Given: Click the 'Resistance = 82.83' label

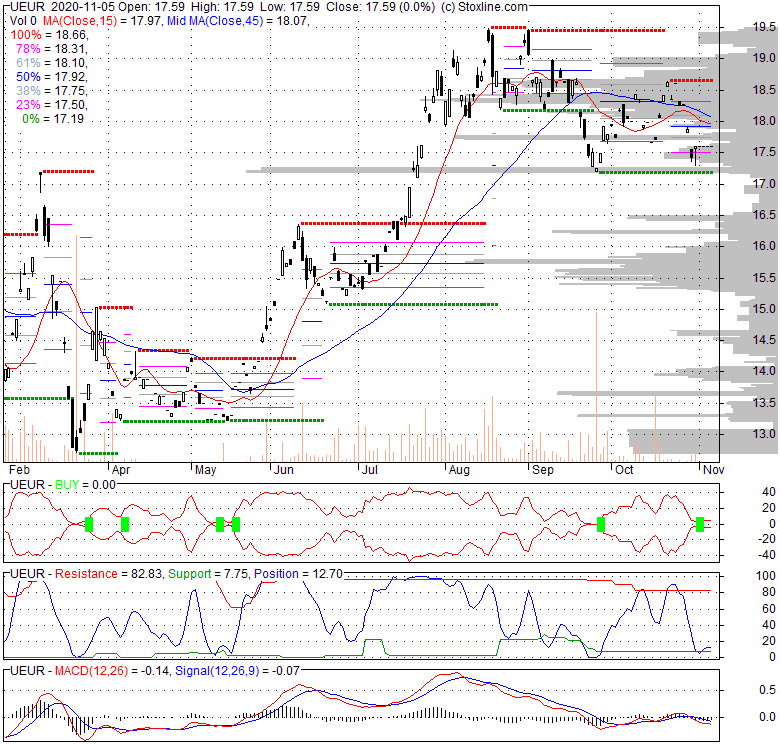Looking at the screenshot, I should [x=108, y=574].
